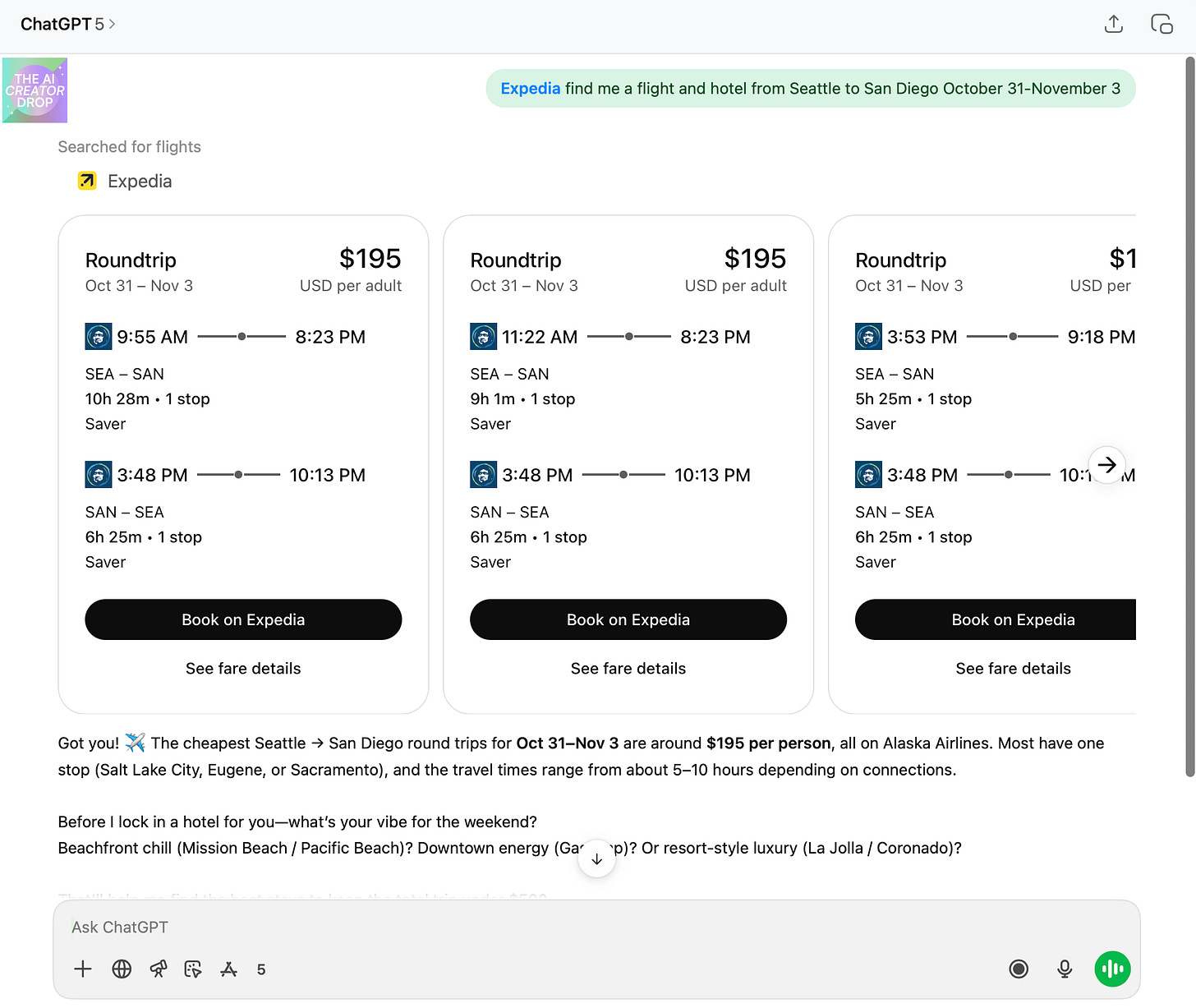Enable web search with the globe icon
The height and width of the screenshot is (1008, 1196).
(122, 969)
